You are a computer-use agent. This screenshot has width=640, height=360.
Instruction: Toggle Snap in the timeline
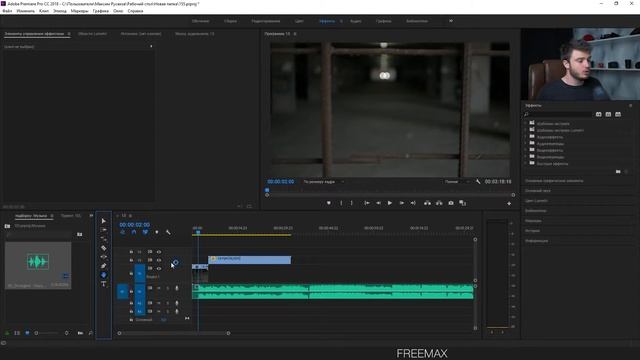coord(134,232)
